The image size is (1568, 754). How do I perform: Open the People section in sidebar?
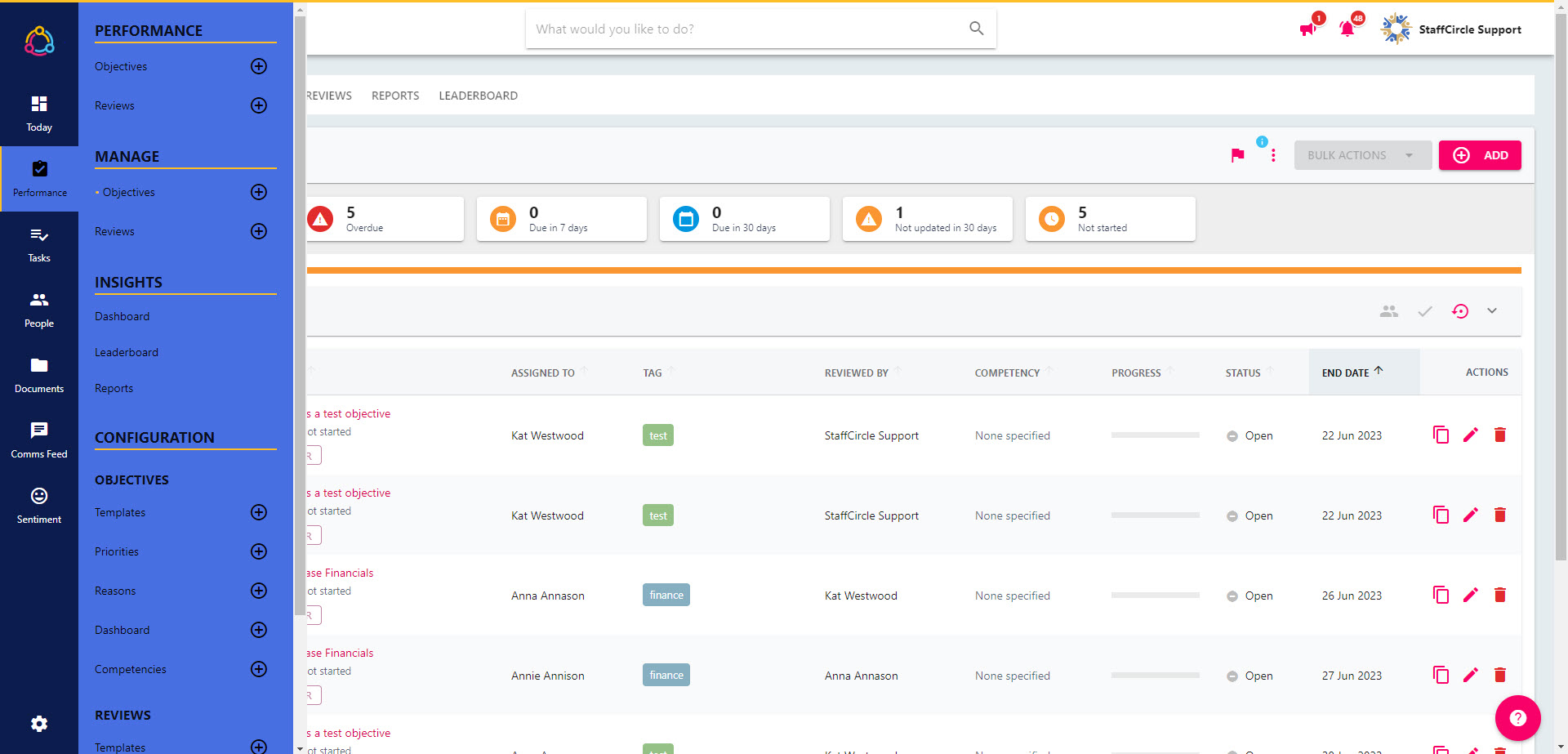coord(39,310)
